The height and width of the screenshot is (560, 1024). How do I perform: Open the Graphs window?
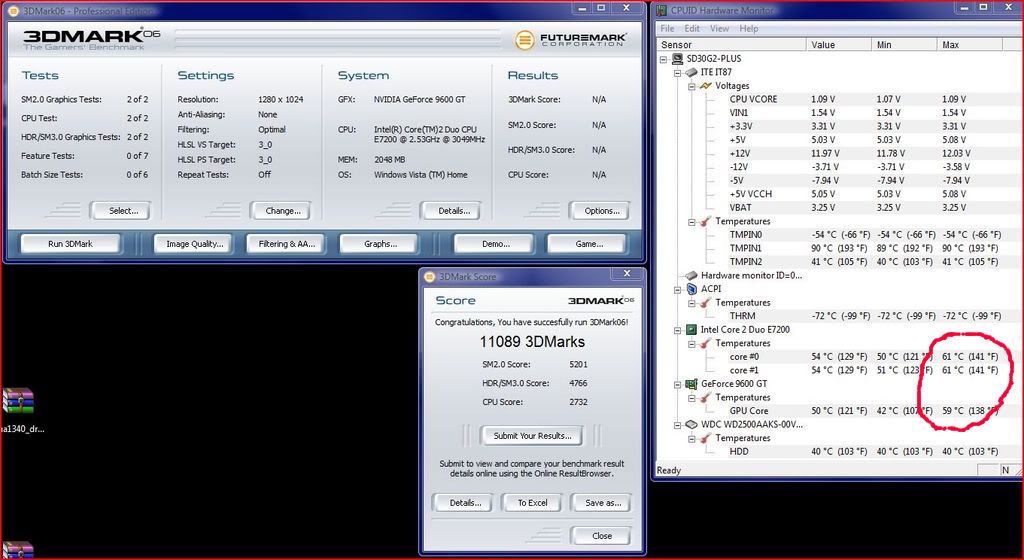(380, 244)
